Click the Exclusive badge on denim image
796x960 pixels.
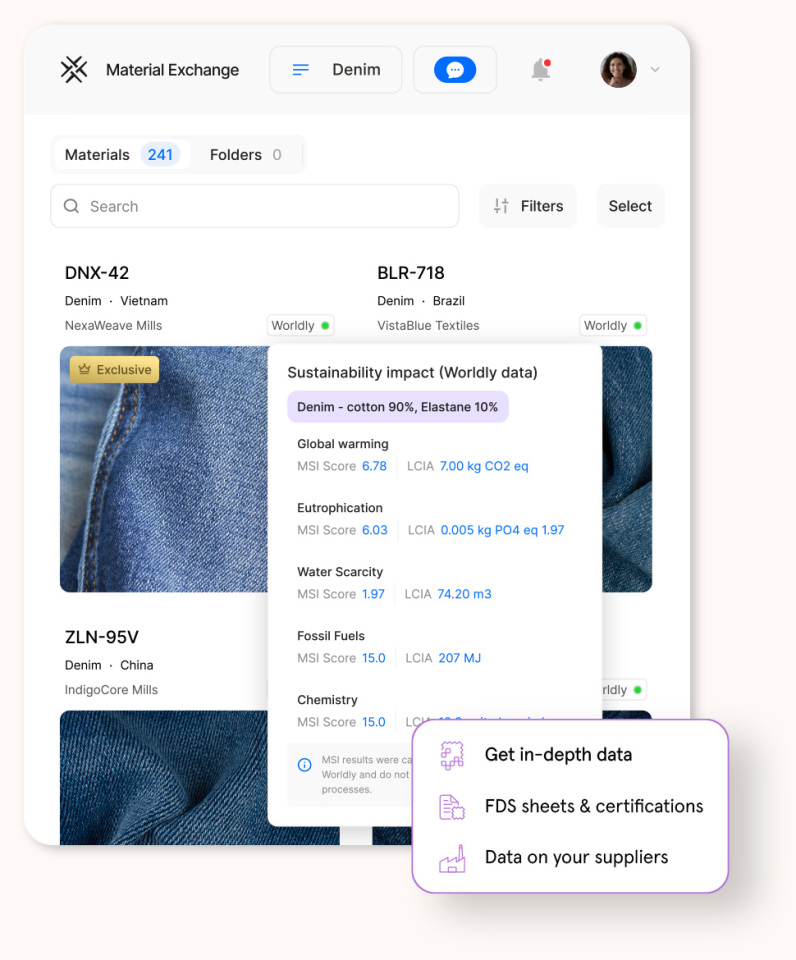(115, 370)
